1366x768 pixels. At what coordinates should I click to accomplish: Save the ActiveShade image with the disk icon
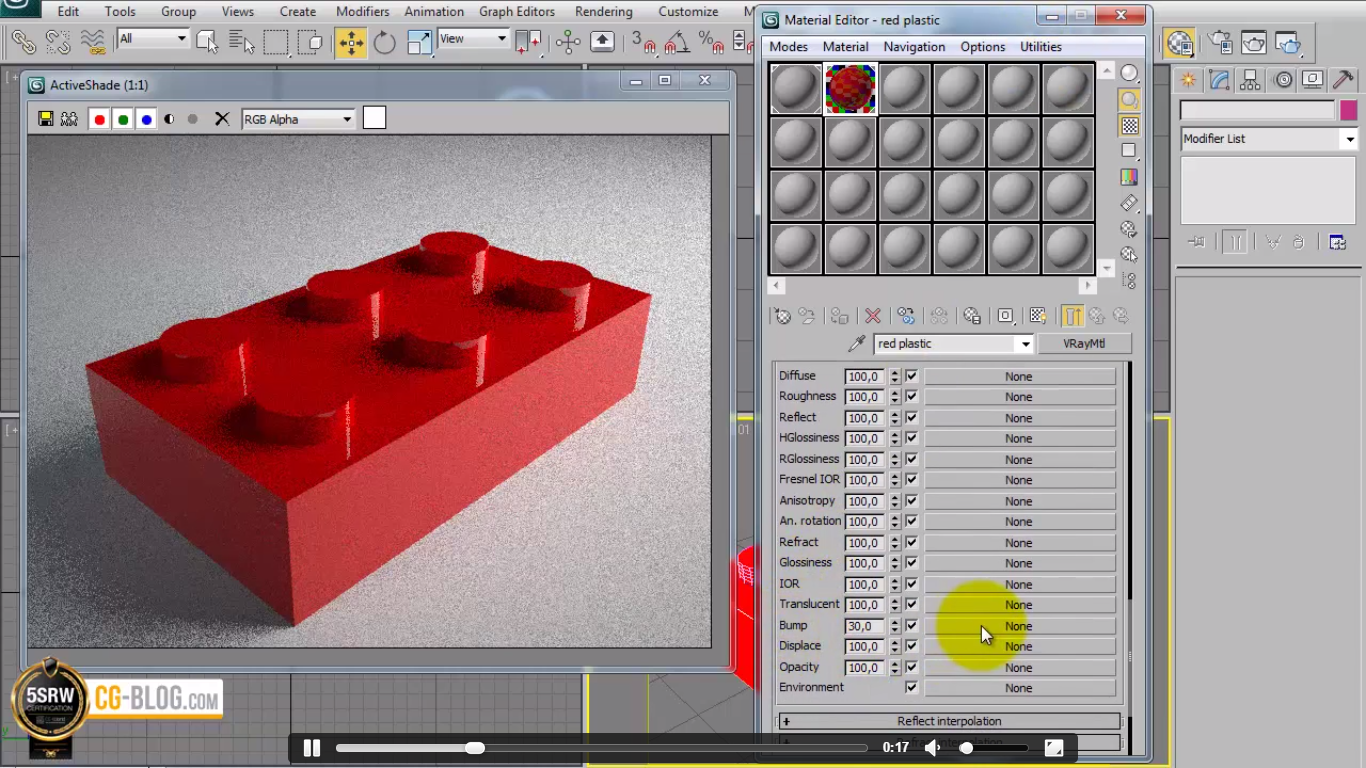[x=45, y=119]
